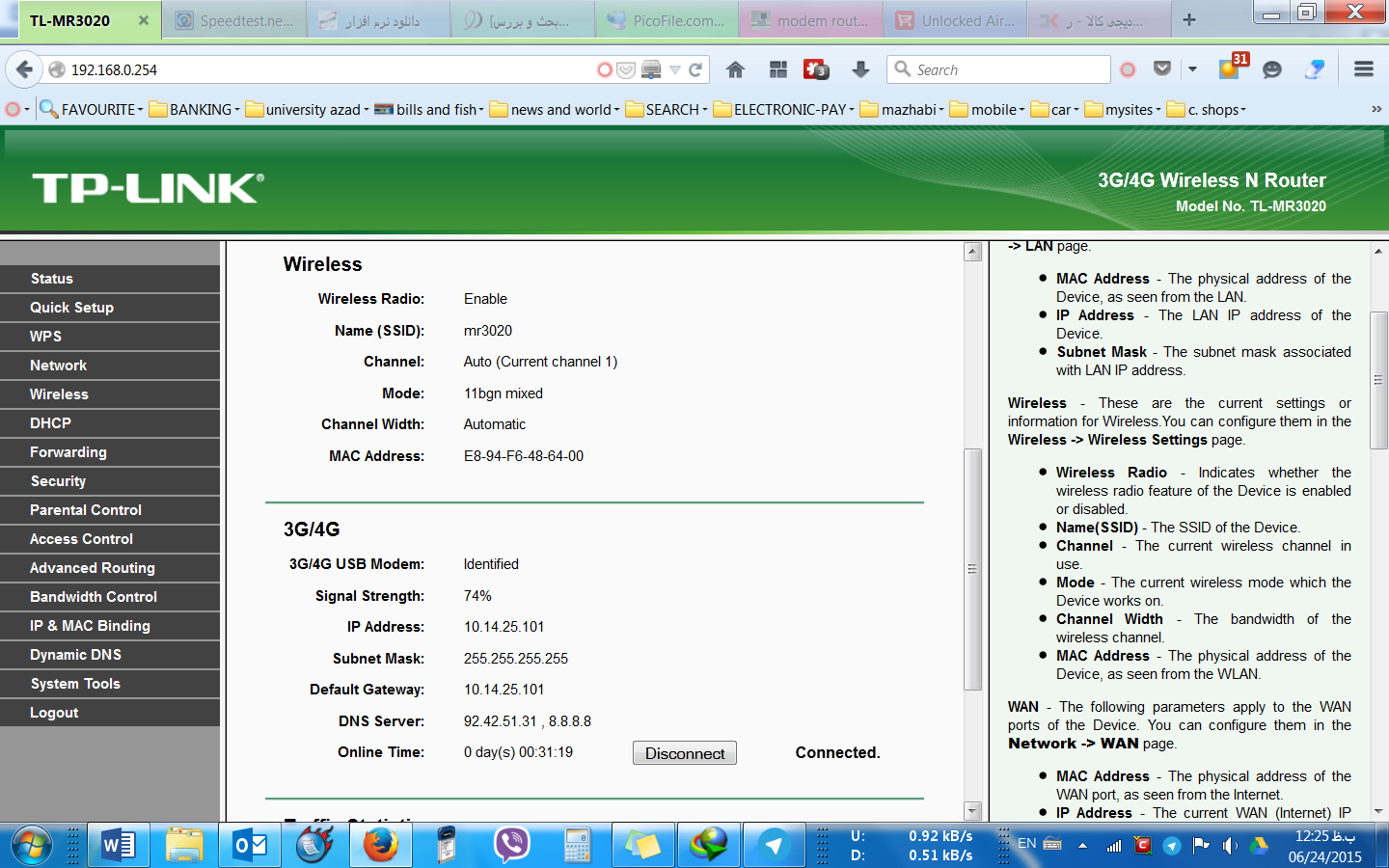Reload the page with the refresh icon
Image resolution: width=1389 pixels, height=868 pixels.
pyautogui.click(x=695, y=69)
